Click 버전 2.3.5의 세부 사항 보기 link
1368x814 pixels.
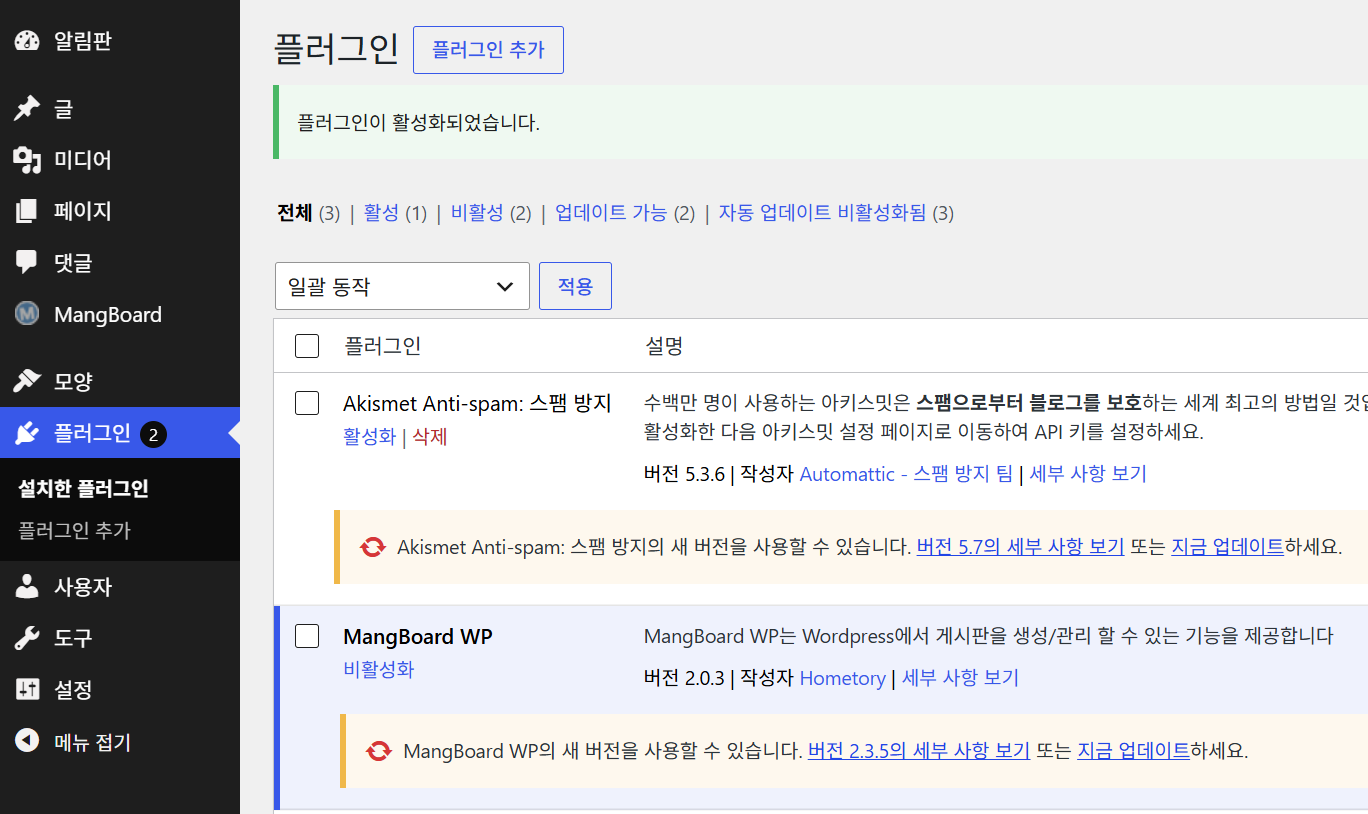919,750
